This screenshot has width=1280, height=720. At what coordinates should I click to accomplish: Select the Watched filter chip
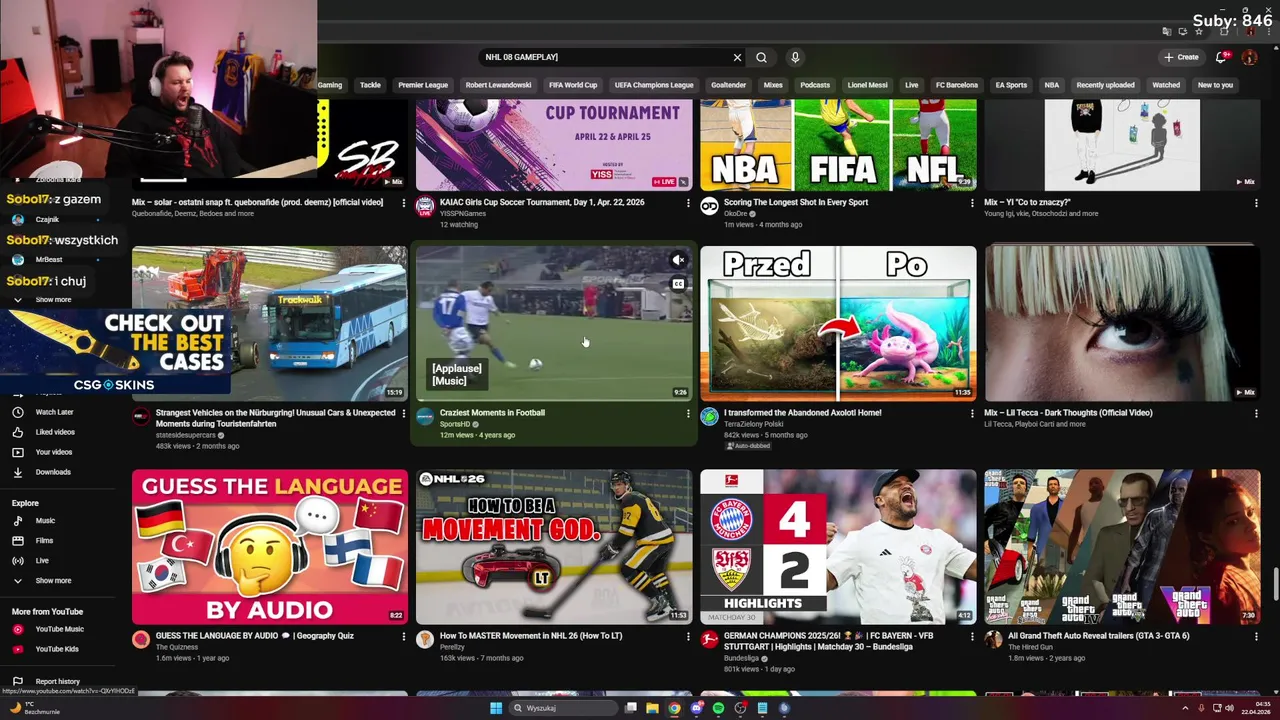click(1166, 85)
